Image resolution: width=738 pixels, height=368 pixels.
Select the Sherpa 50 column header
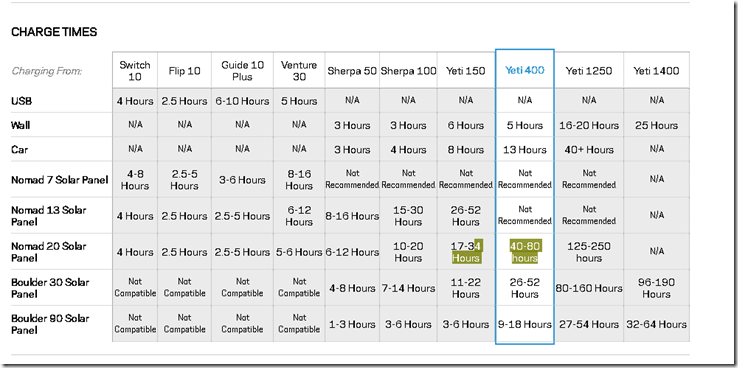coord(352,71)
